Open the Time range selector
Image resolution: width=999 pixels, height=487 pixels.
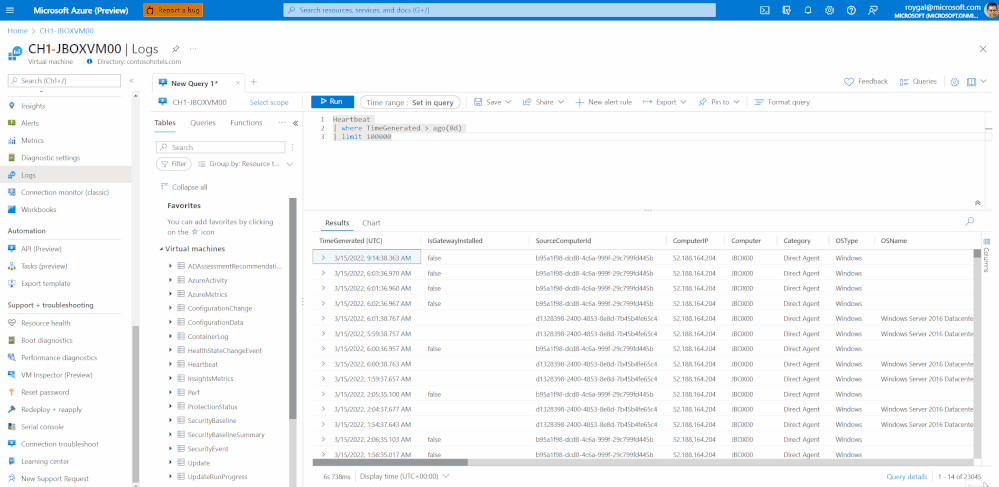pos(410,102)
